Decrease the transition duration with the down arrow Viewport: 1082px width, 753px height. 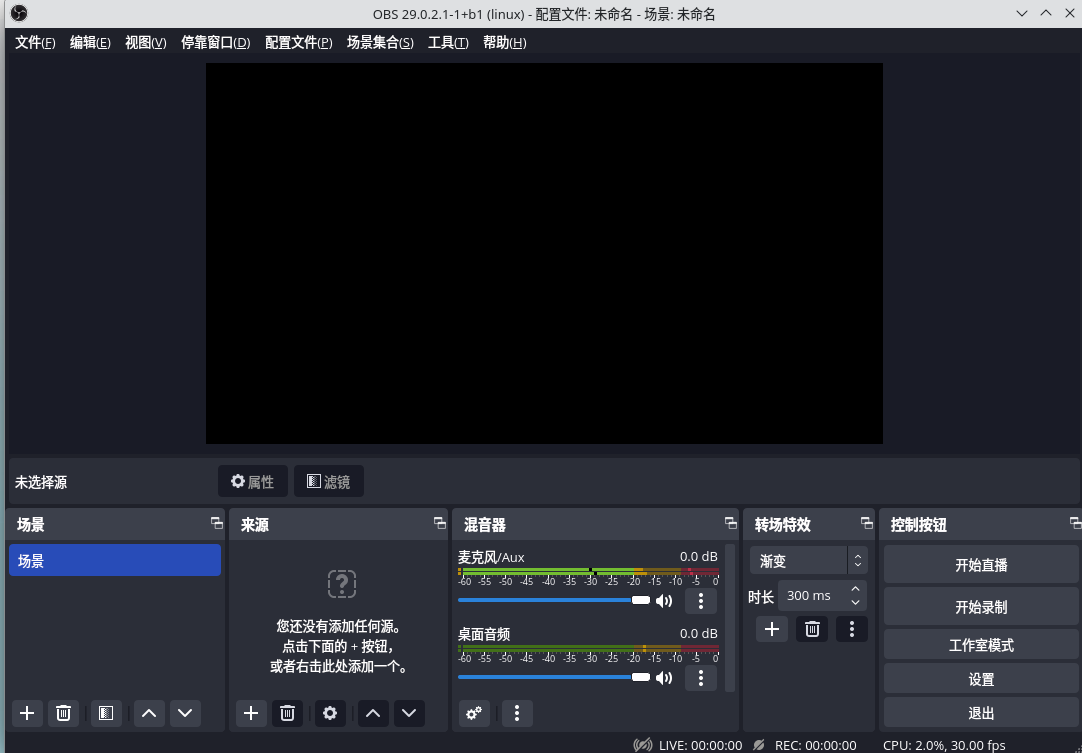pos(856,603)
